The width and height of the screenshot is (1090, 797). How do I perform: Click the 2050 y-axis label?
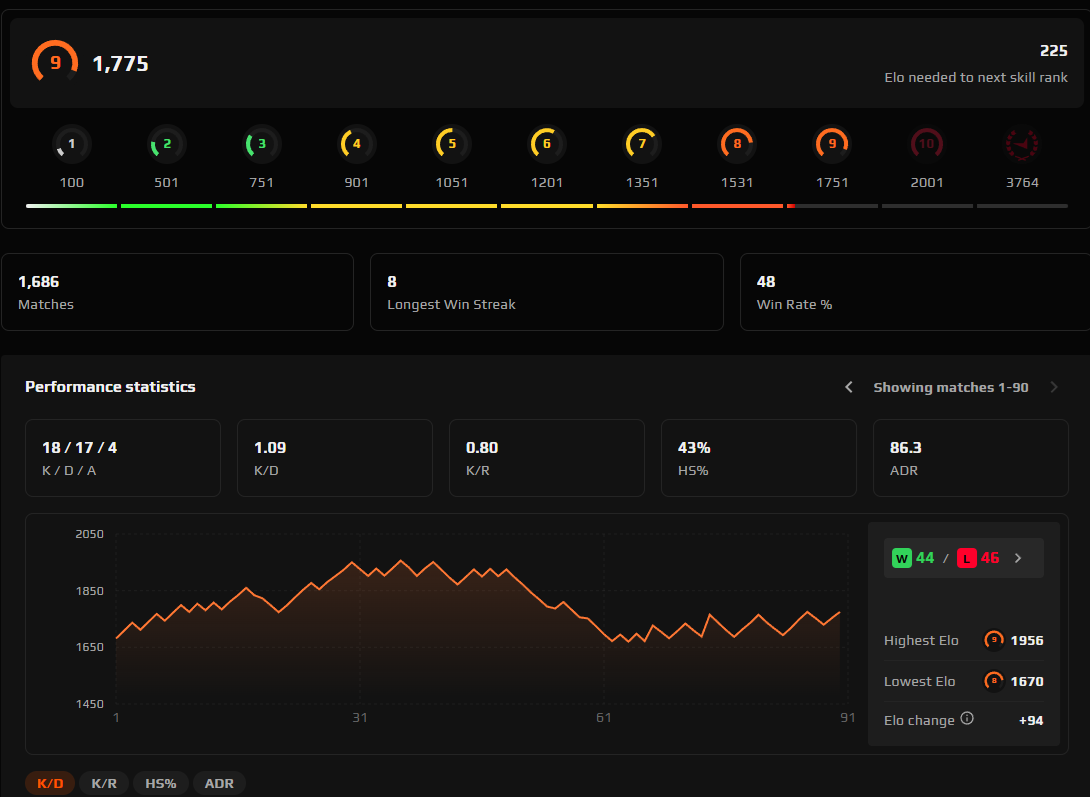click(x=90, y=534)
